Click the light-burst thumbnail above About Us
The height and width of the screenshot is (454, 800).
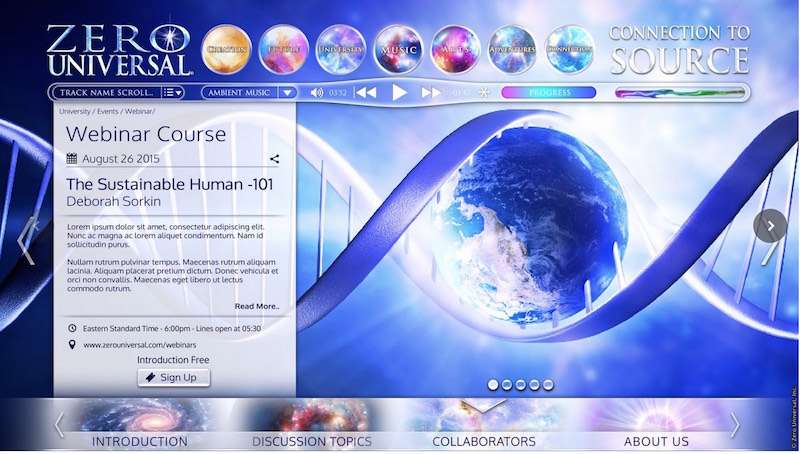(x=658, y=416)
